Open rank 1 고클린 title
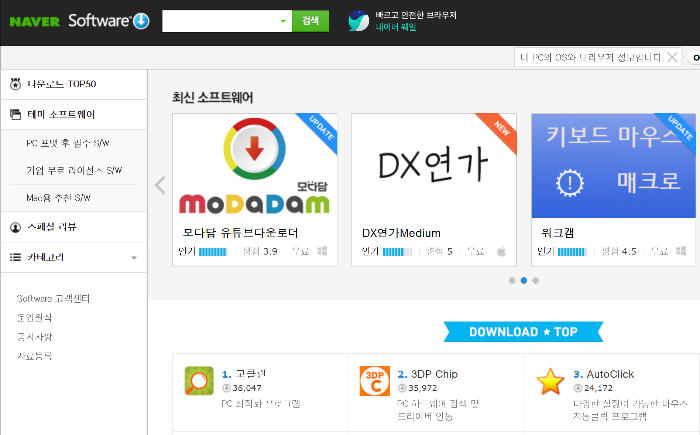Screen dimensions: 700x435 click(x=250, y=374)
